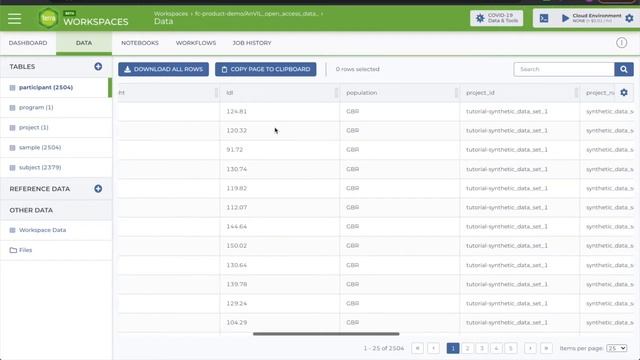Viewport: 640px width, 360px height.
Task: Start the Cloud Environment play icon
Action: [x=565, y=18]
